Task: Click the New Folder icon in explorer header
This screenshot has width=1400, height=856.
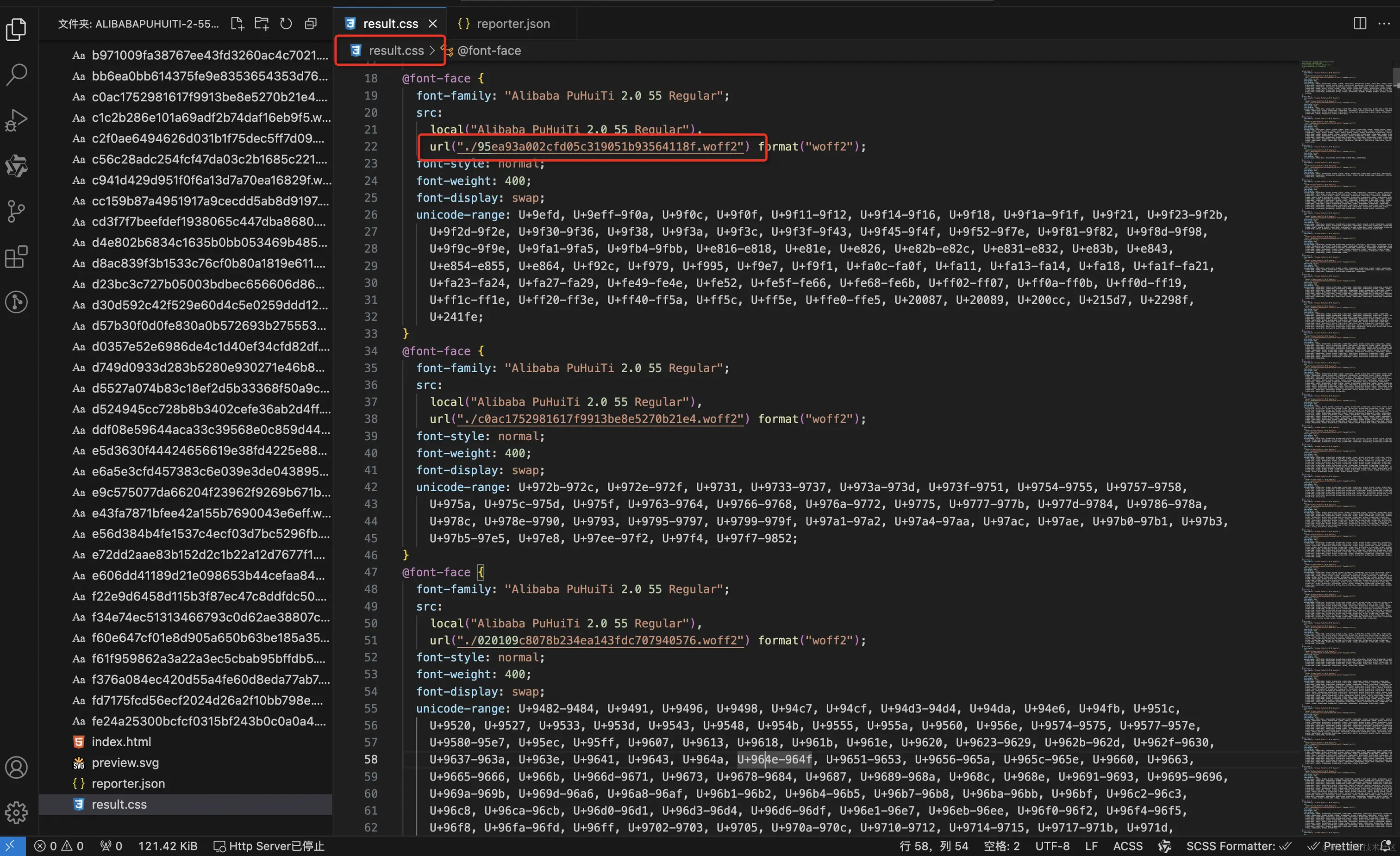Action: pos(262,24)
